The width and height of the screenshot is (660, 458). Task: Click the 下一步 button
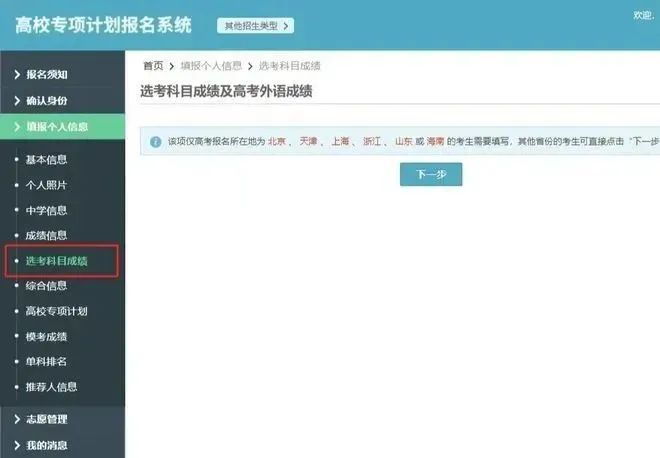point(431,174)
